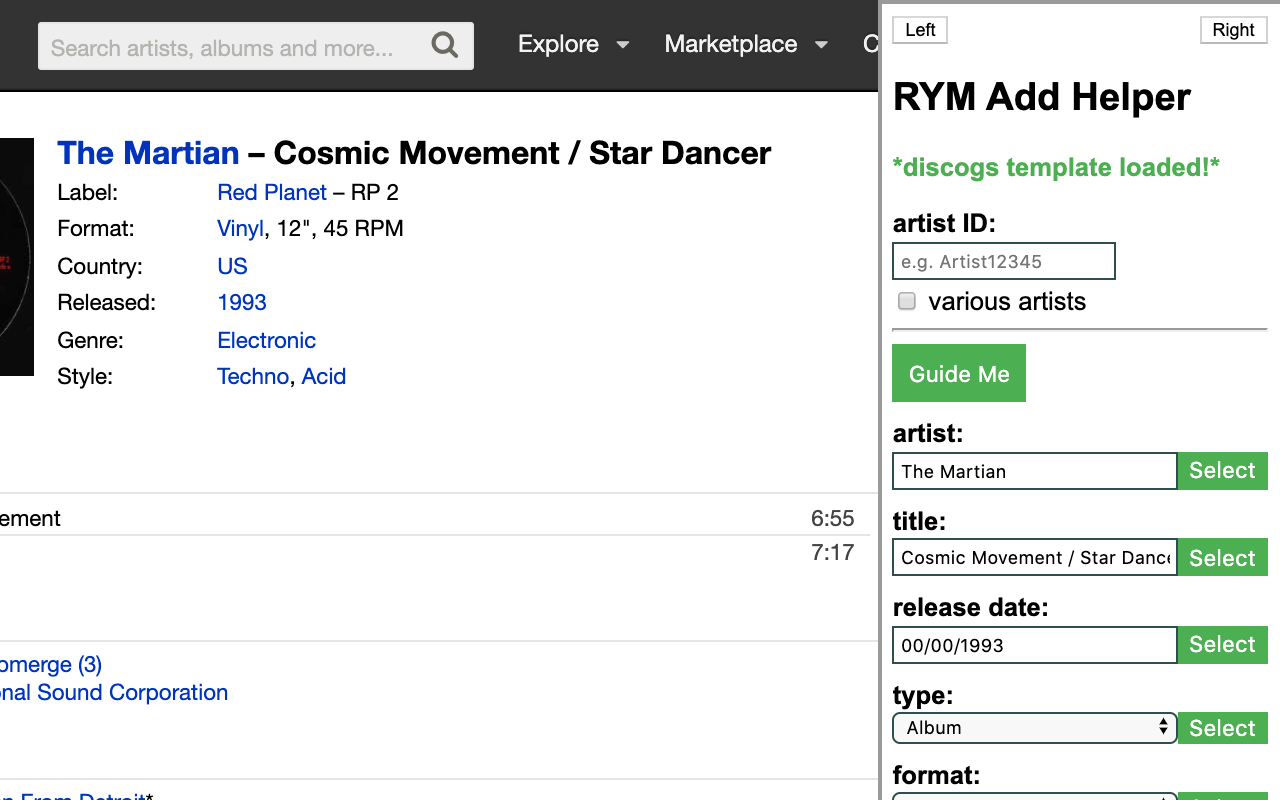The image size is (1280, 800).
Task: Open the Sound Corporation company link
Action: tap(114, 692)
